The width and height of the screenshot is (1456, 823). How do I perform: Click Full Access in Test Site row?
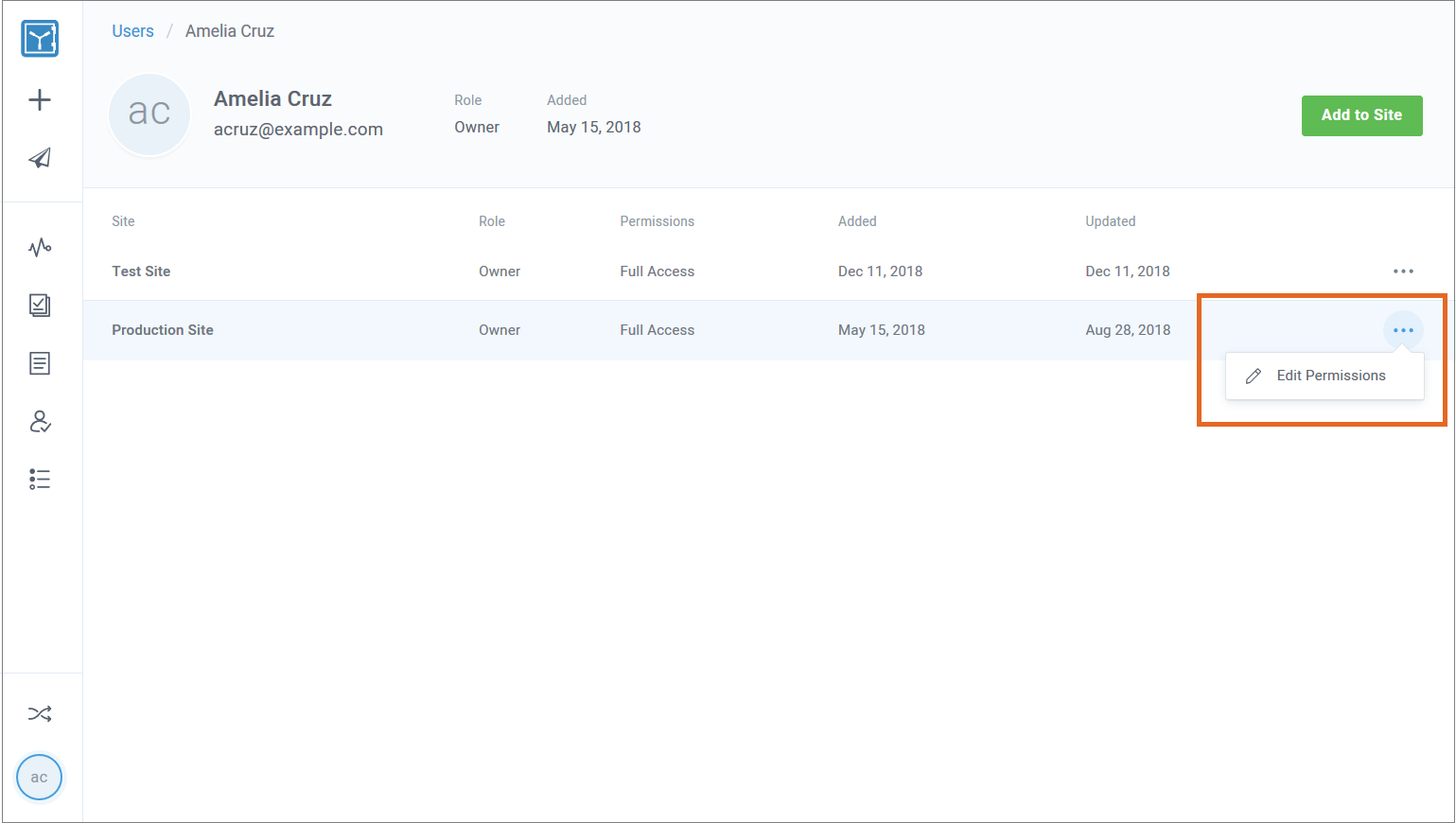(x=658, y=271)
